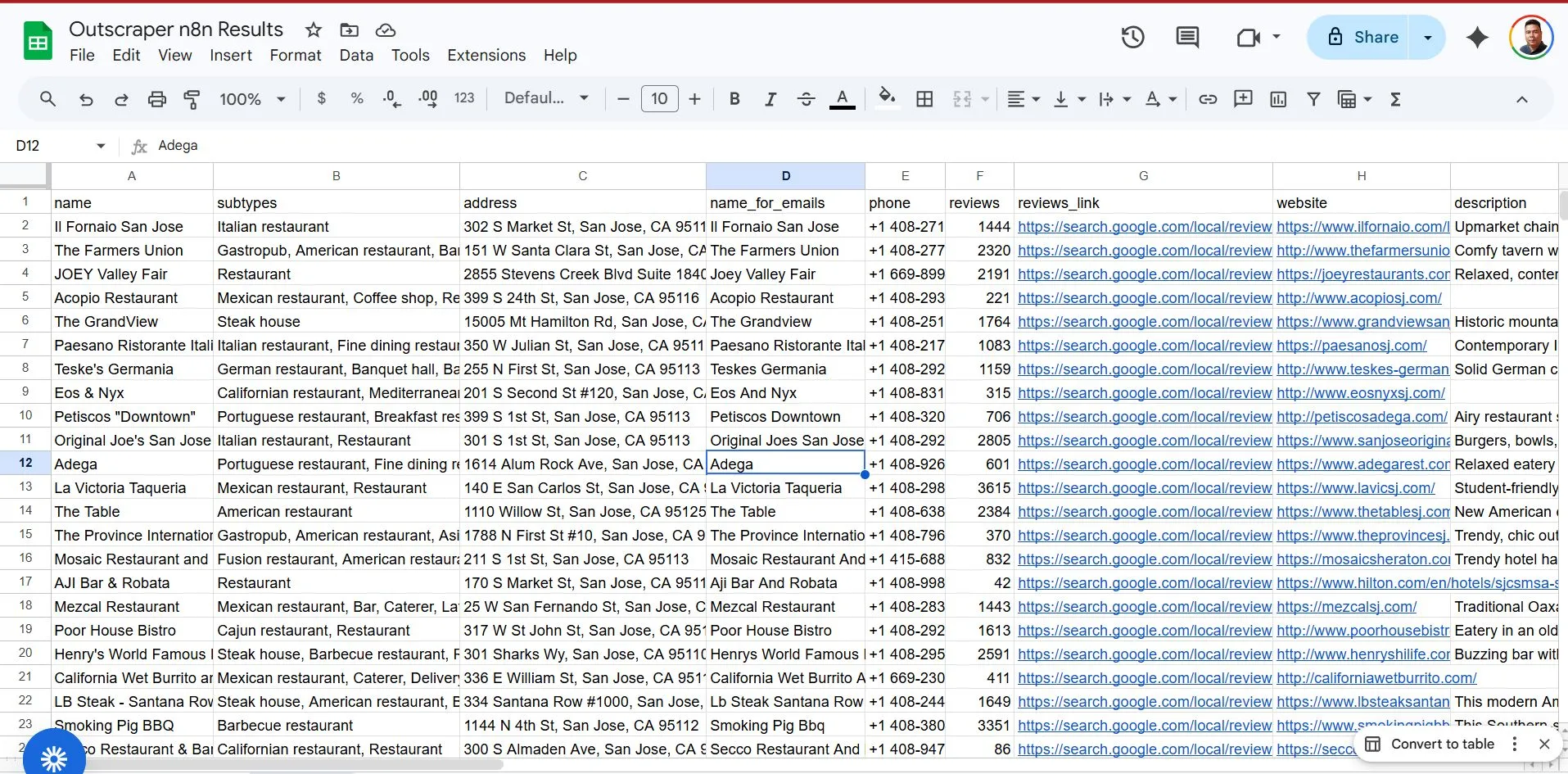Star this spreadsheet as favorite
Screen dimensions: 1568x774
click(x=313, y=30)
